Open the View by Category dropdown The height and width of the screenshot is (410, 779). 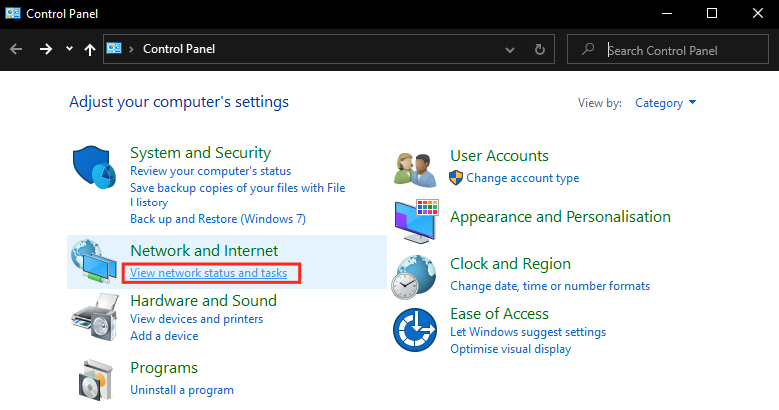pos(665,103)
